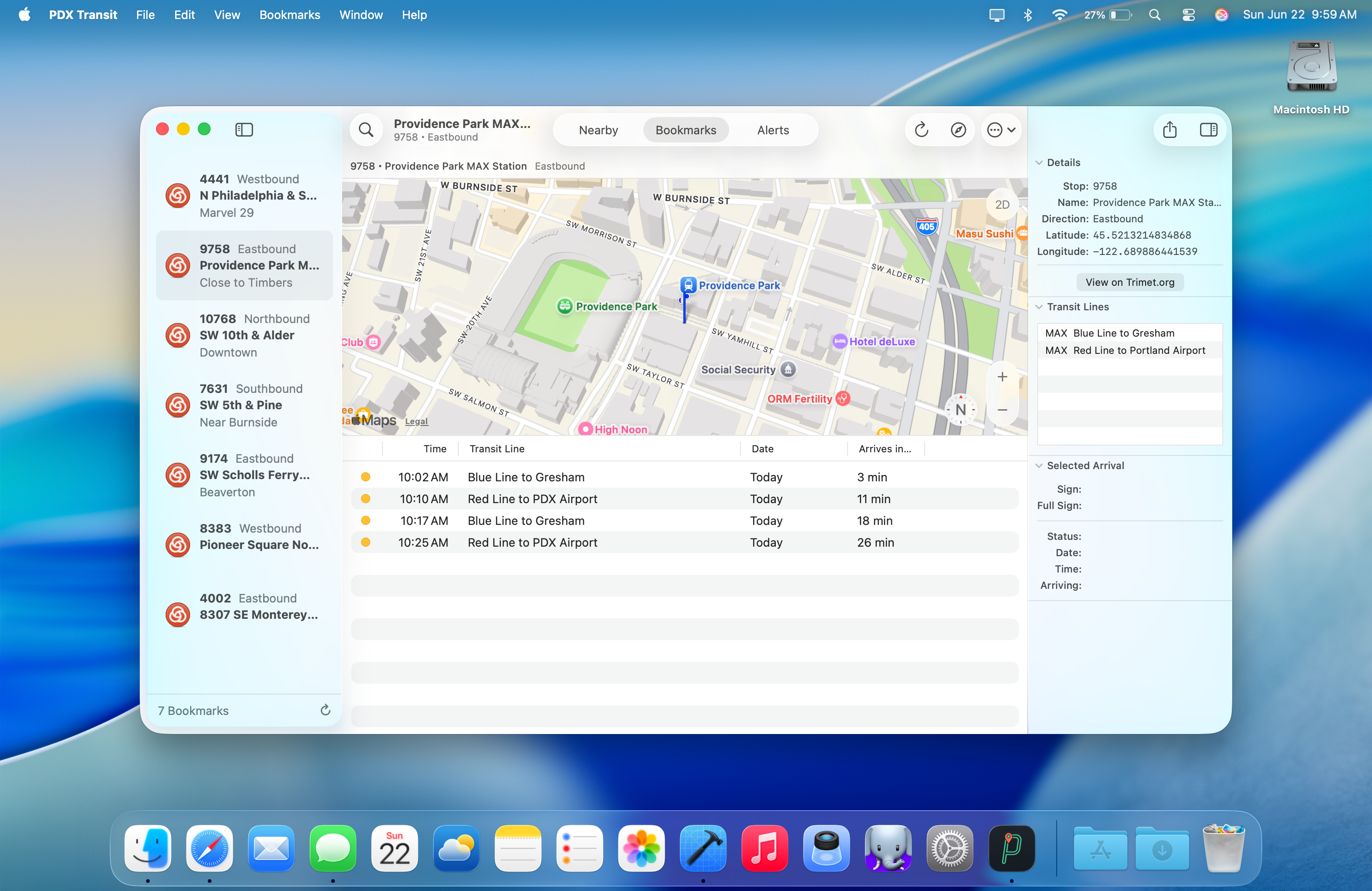Toggle the left sidebar panel icon
Screen dimensions: 1372x891
(x=244, y=130)
